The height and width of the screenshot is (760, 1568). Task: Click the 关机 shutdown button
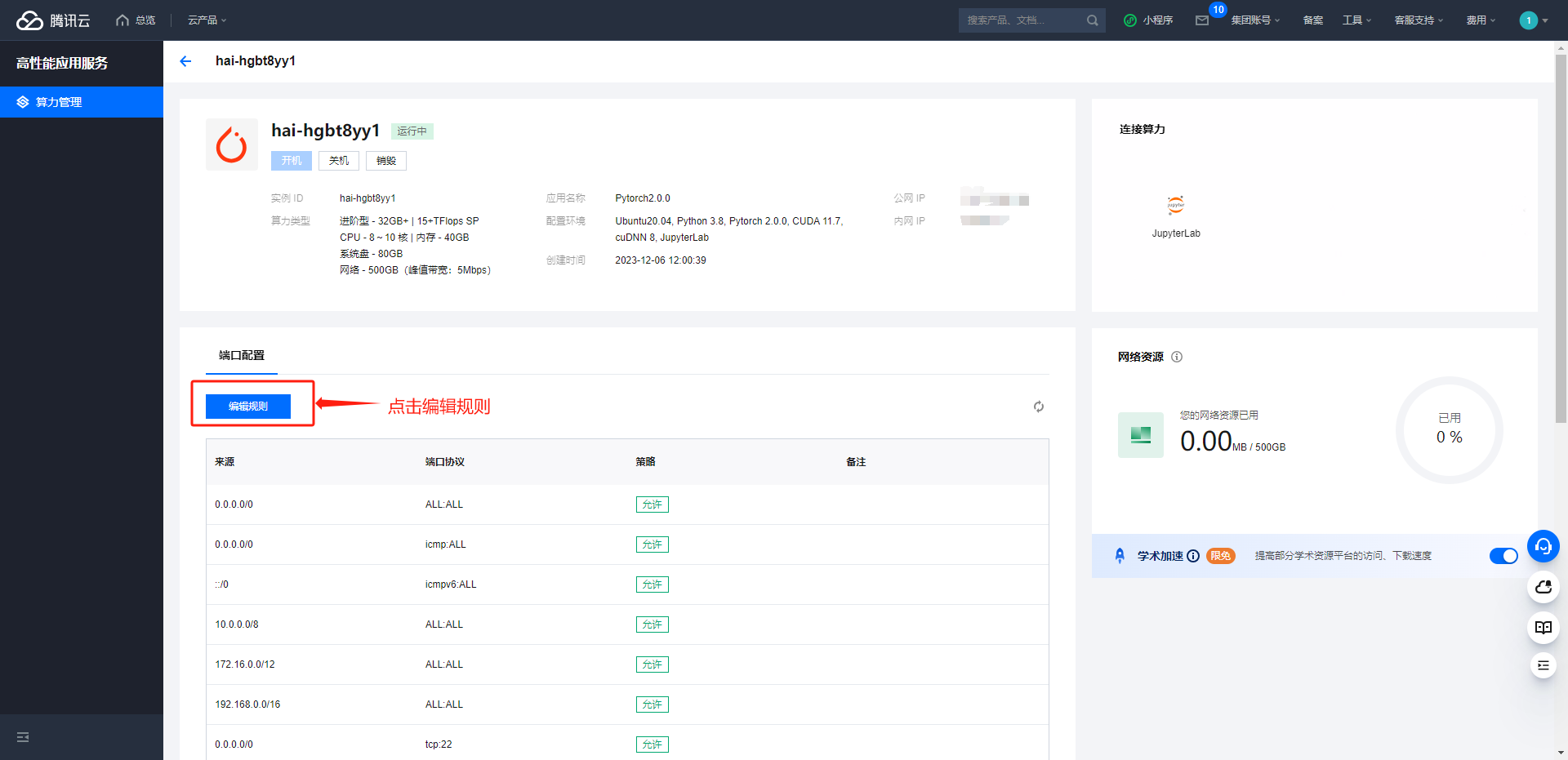[x=339, y=161]
